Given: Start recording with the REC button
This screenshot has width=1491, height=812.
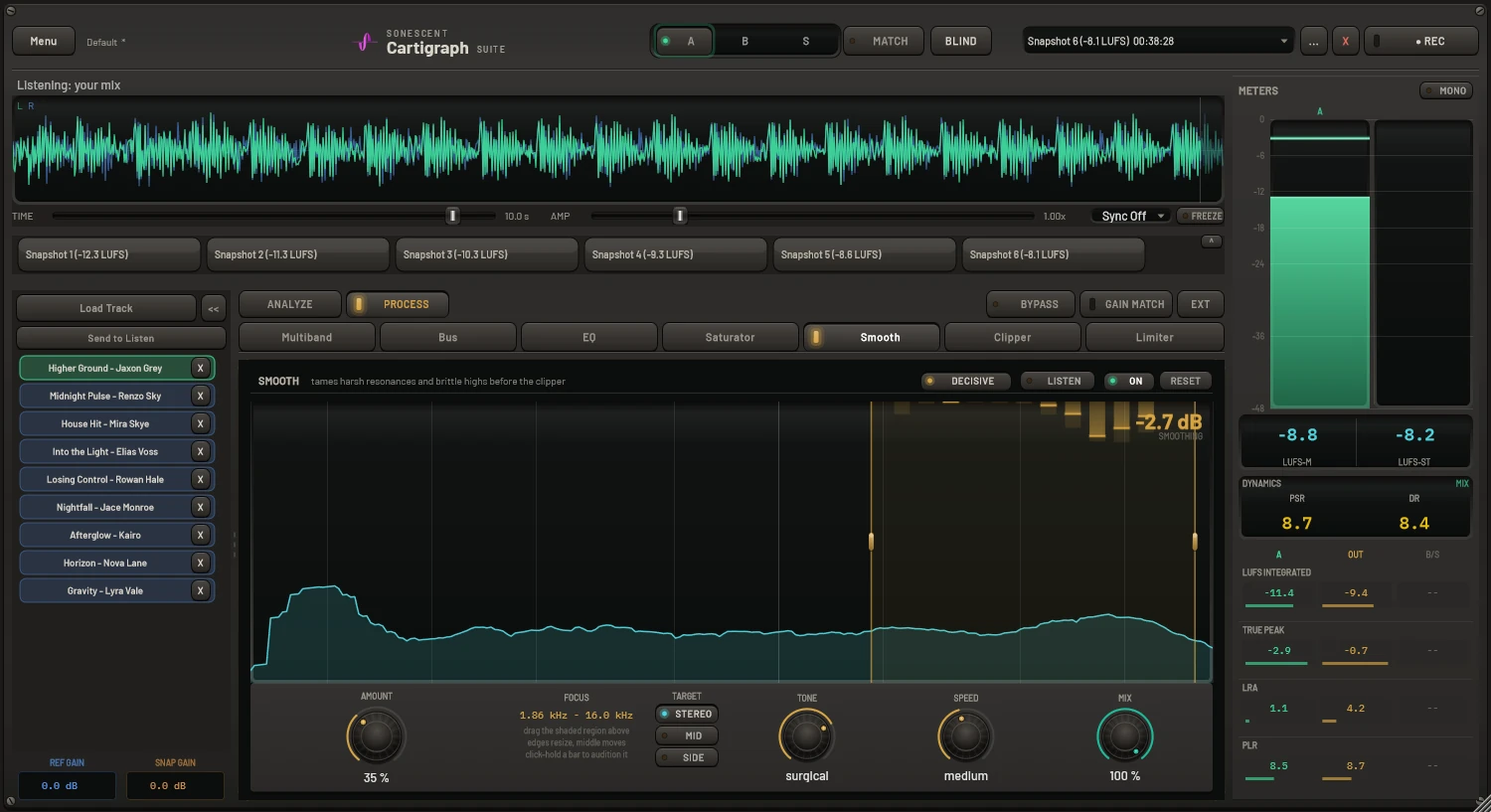Looking at the screenshot, I should [x=1420, y=41].
